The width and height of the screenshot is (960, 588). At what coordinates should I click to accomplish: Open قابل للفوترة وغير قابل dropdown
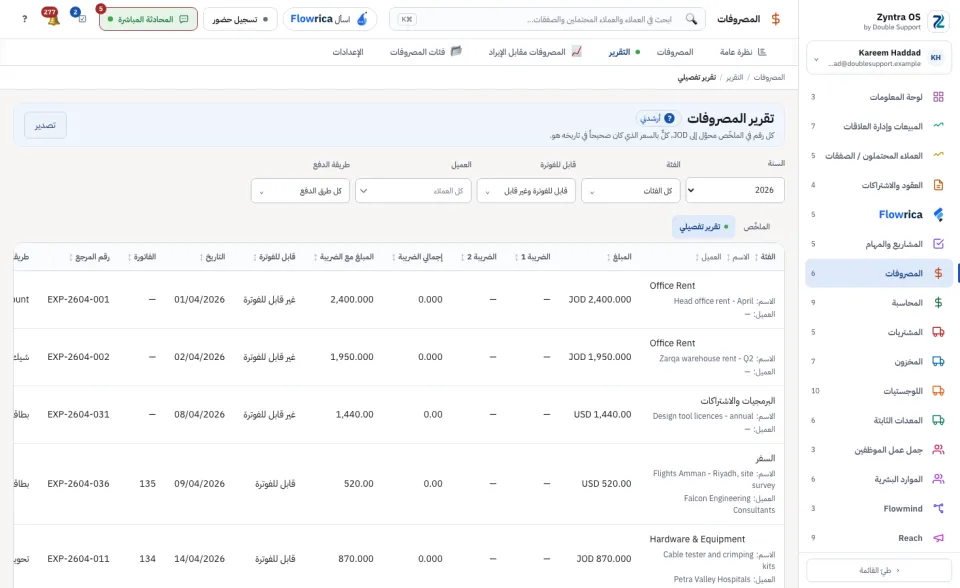(527, 190)
